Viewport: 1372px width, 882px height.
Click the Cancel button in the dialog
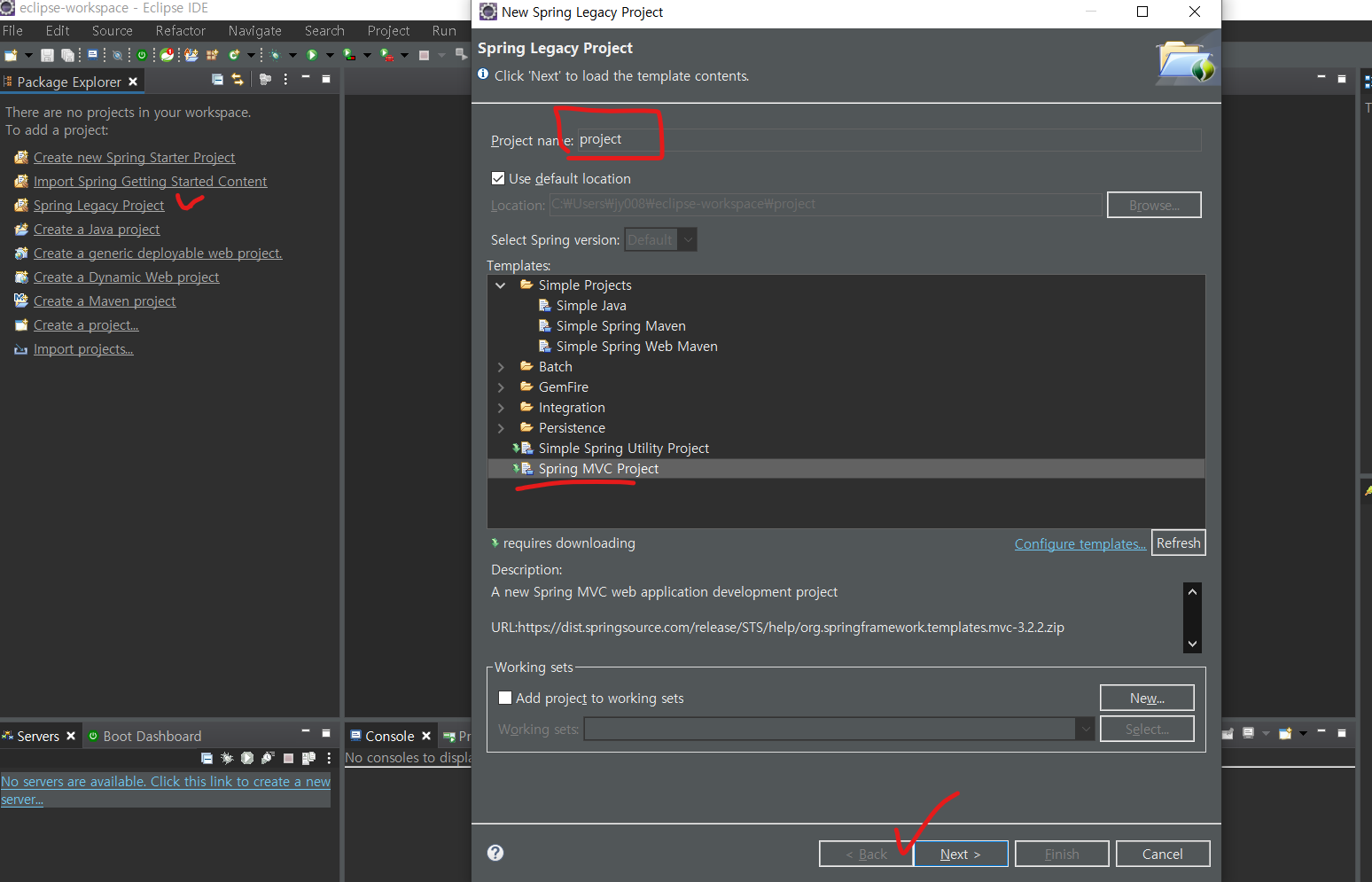1162,854
